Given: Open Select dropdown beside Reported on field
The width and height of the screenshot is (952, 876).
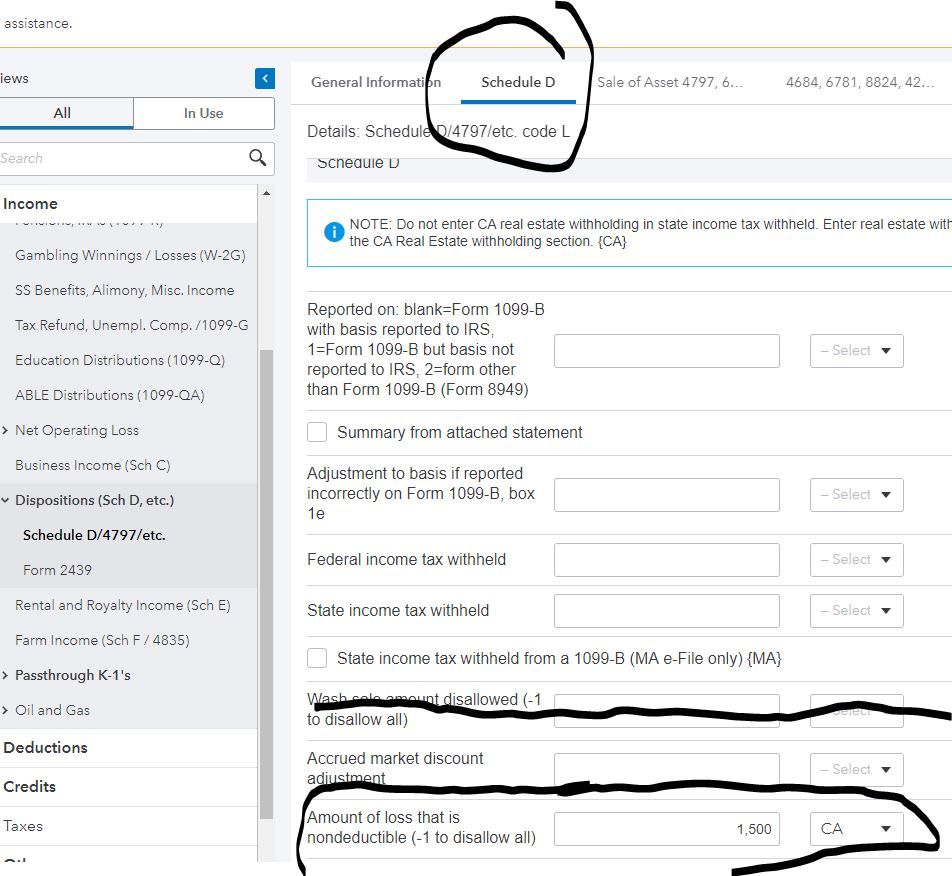Looking at the screenshot, I should tap(856, 351).
